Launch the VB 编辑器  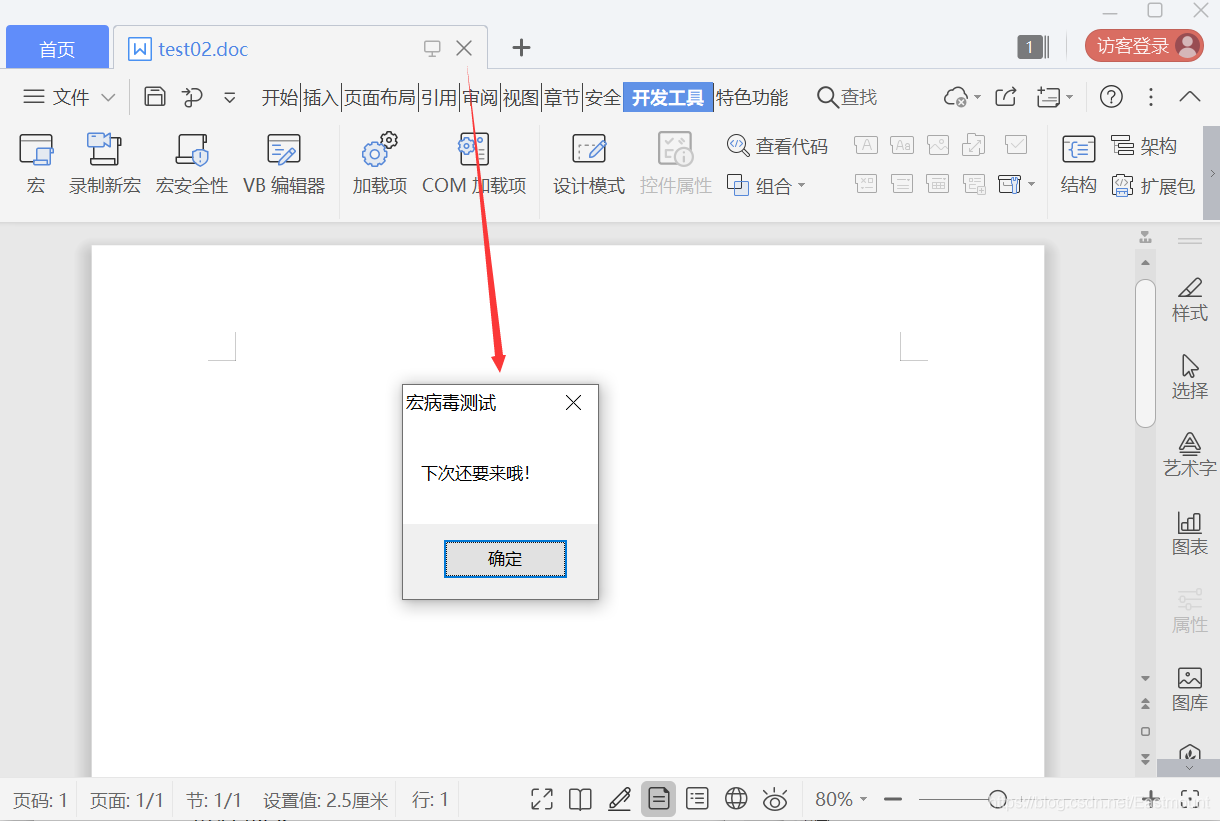click(x=284, y=165)
